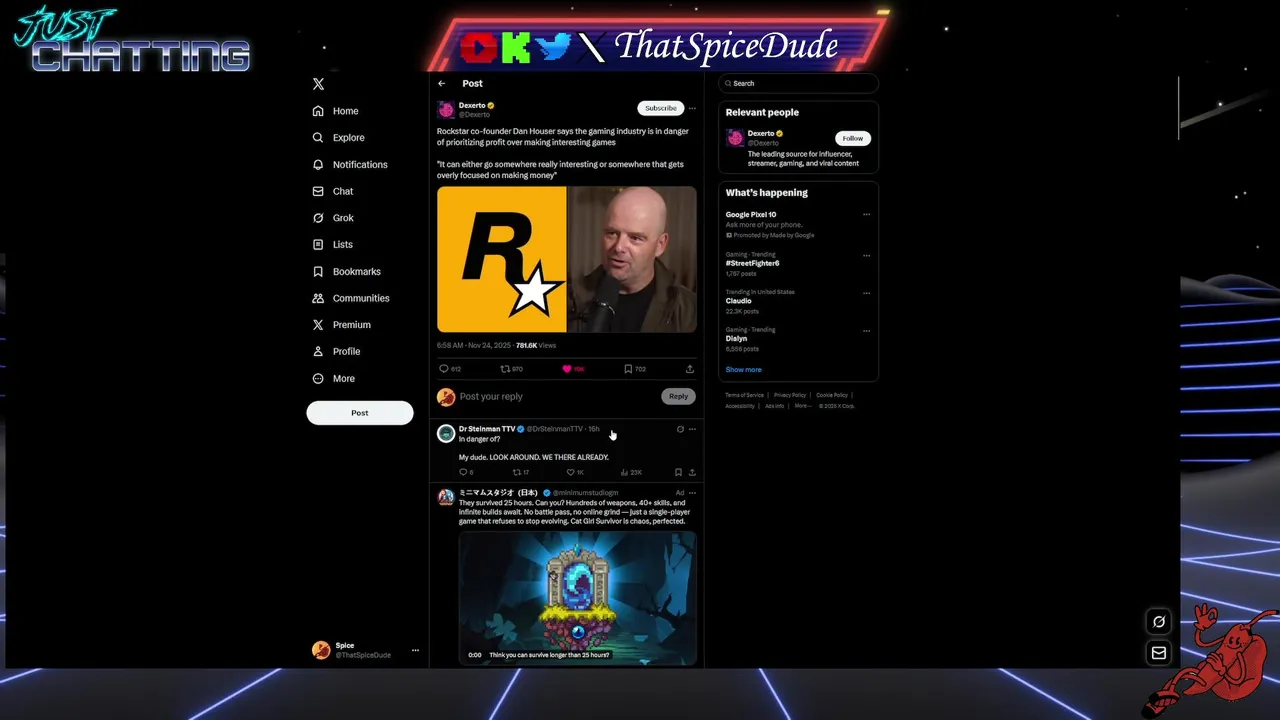Open options for the Google Pixel 10 trend
The height and width of the screenshot is (720, 1280).
coord(866,214)
